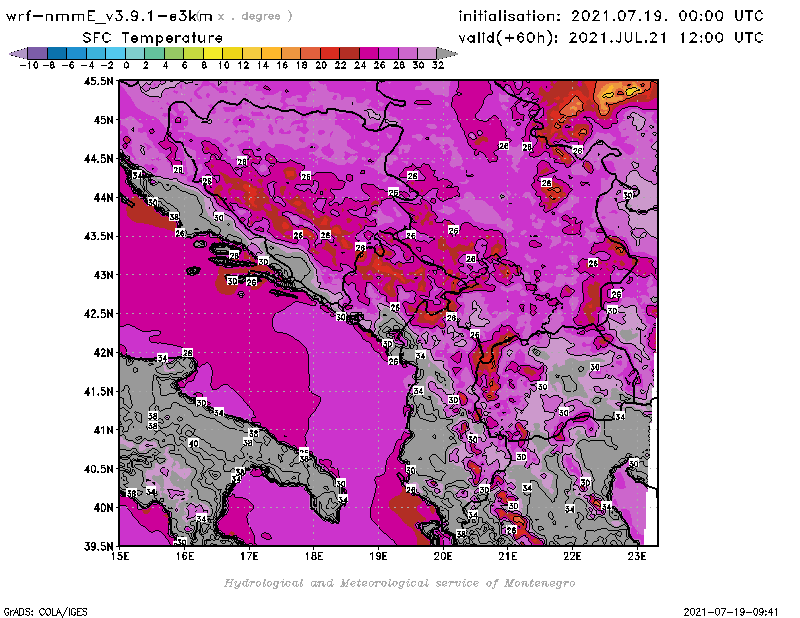This screenshot has width=800, height=618.
Task: Click the '42.5N' latitude label
Action: click(x=98, y=314)
